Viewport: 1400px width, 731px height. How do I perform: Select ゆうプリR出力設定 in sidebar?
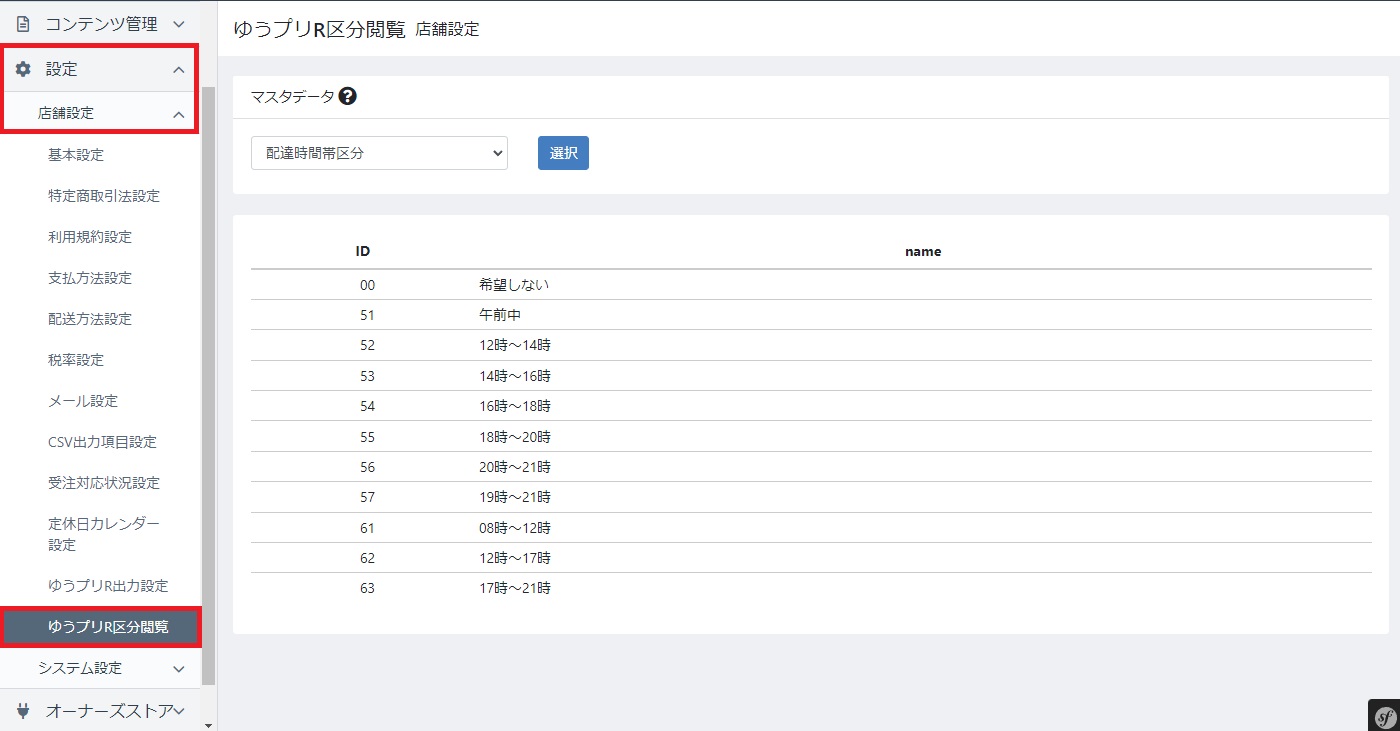(108, 585)
